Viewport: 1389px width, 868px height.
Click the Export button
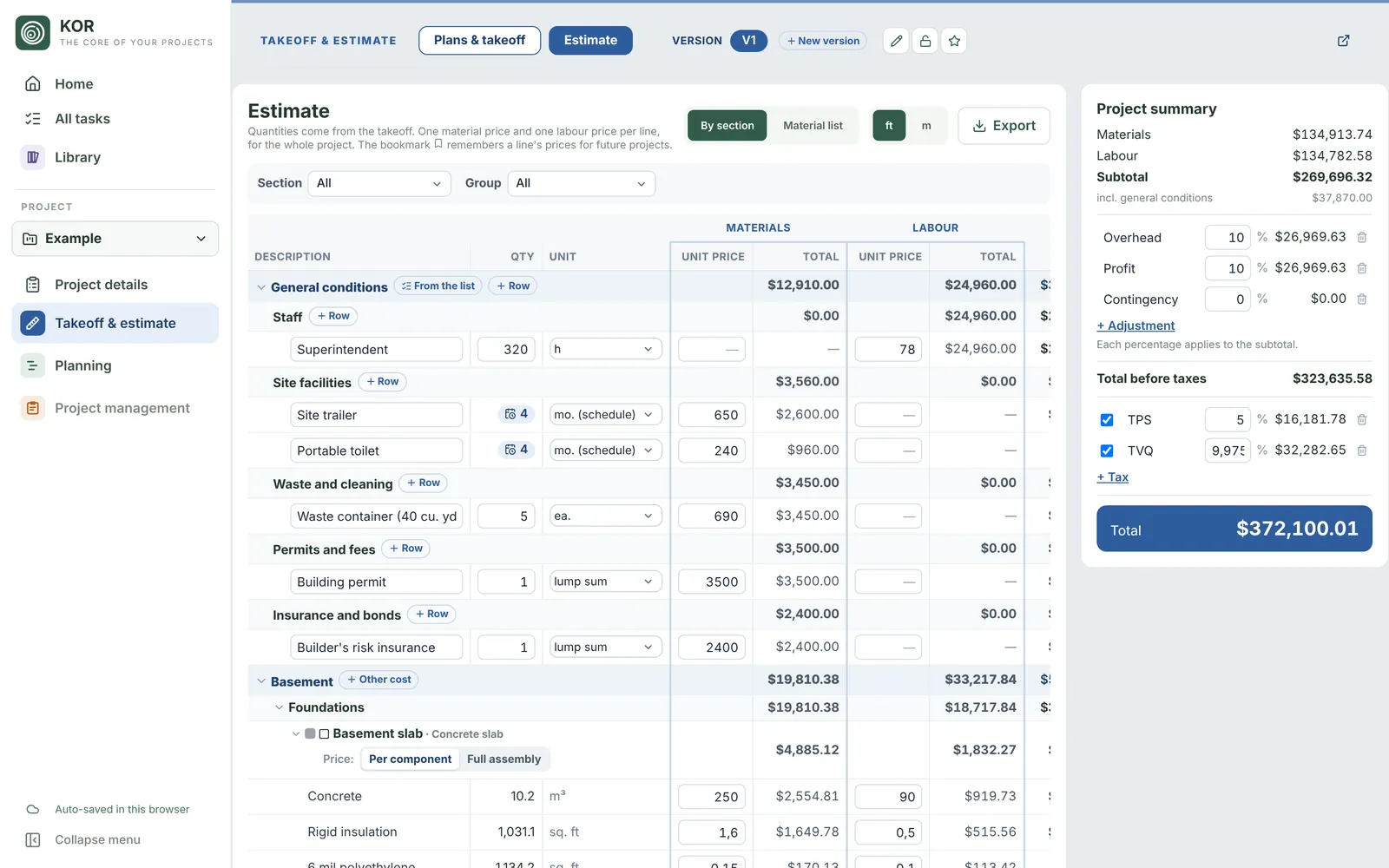point(1004,126)
